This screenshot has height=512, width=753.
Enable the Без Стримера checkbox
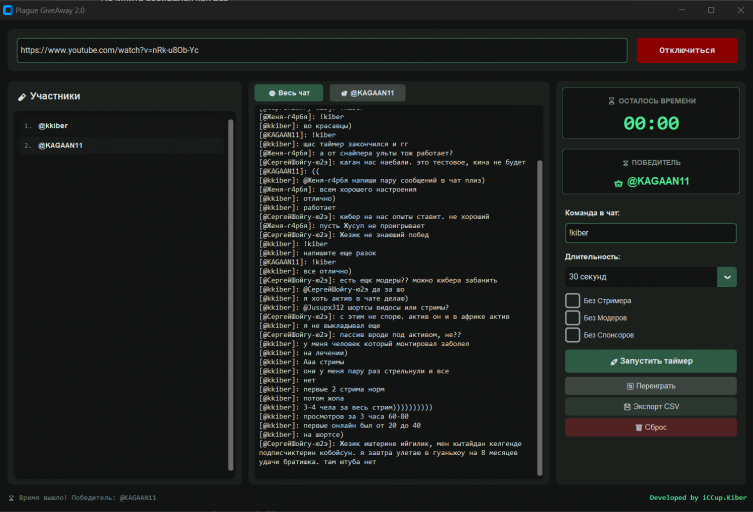(572, 301)
